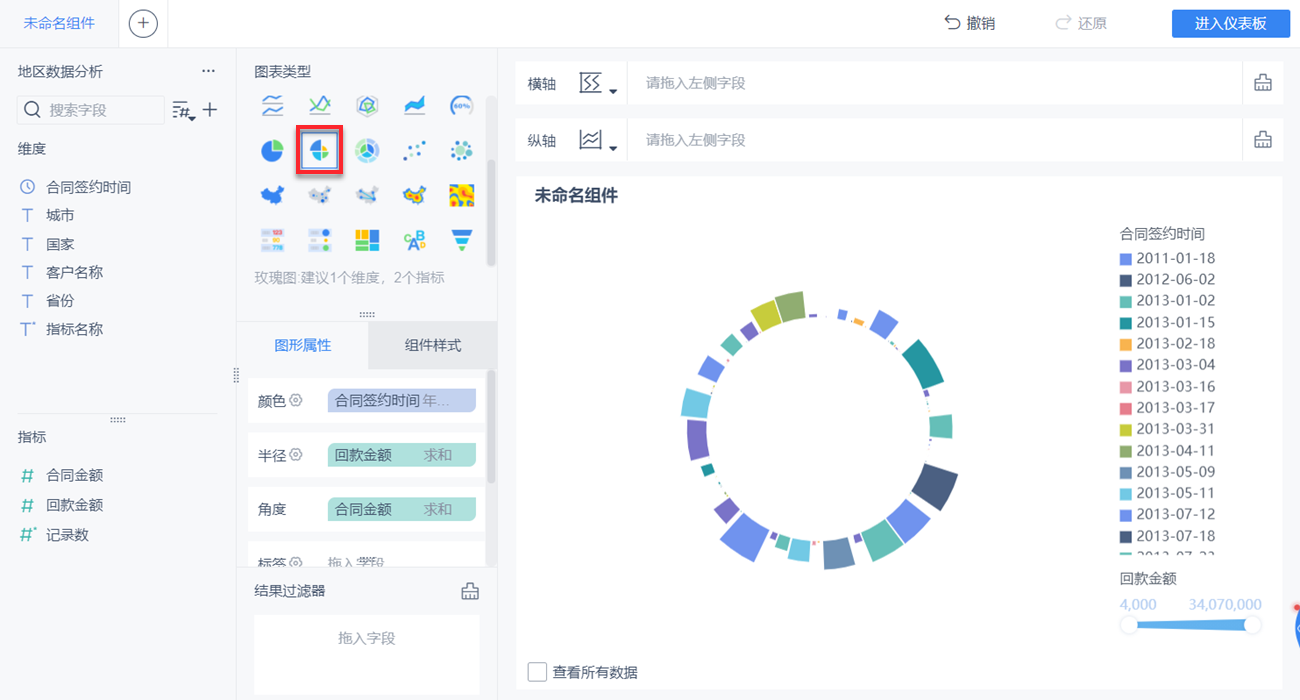This screenshot has height=700, width=1300.
Task: Select the multi-series line chart type
Action: [x=272, y=105]
